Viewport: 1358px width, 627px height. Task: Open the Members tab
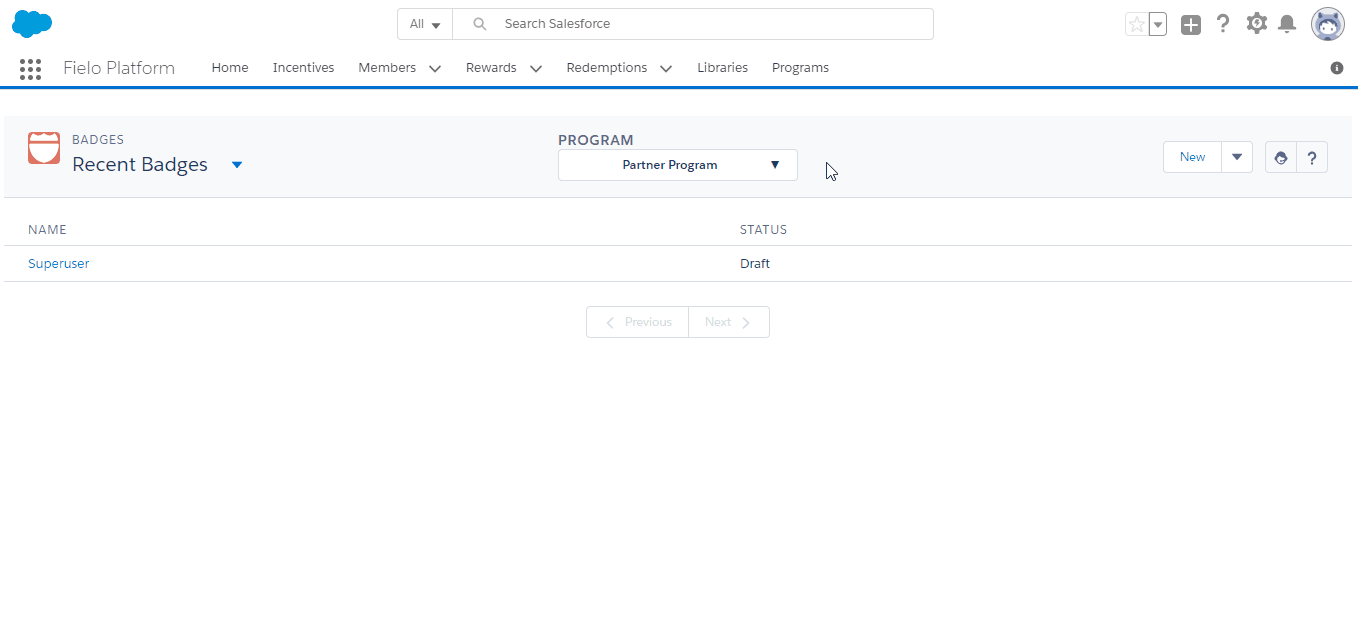[x=387, y=68]
